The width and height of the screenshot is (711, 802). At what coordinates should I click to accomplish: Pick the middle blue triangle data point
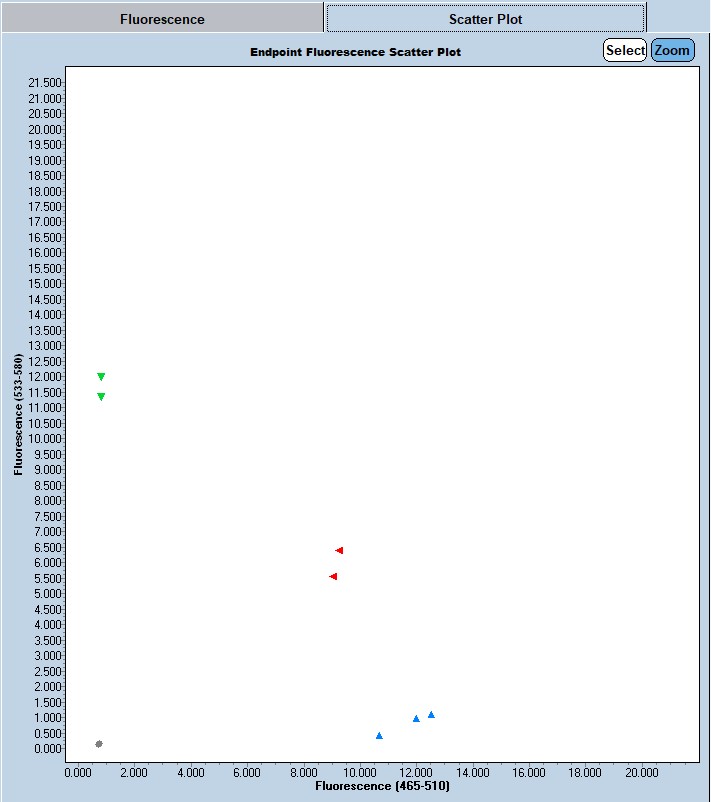click(416, 718)
